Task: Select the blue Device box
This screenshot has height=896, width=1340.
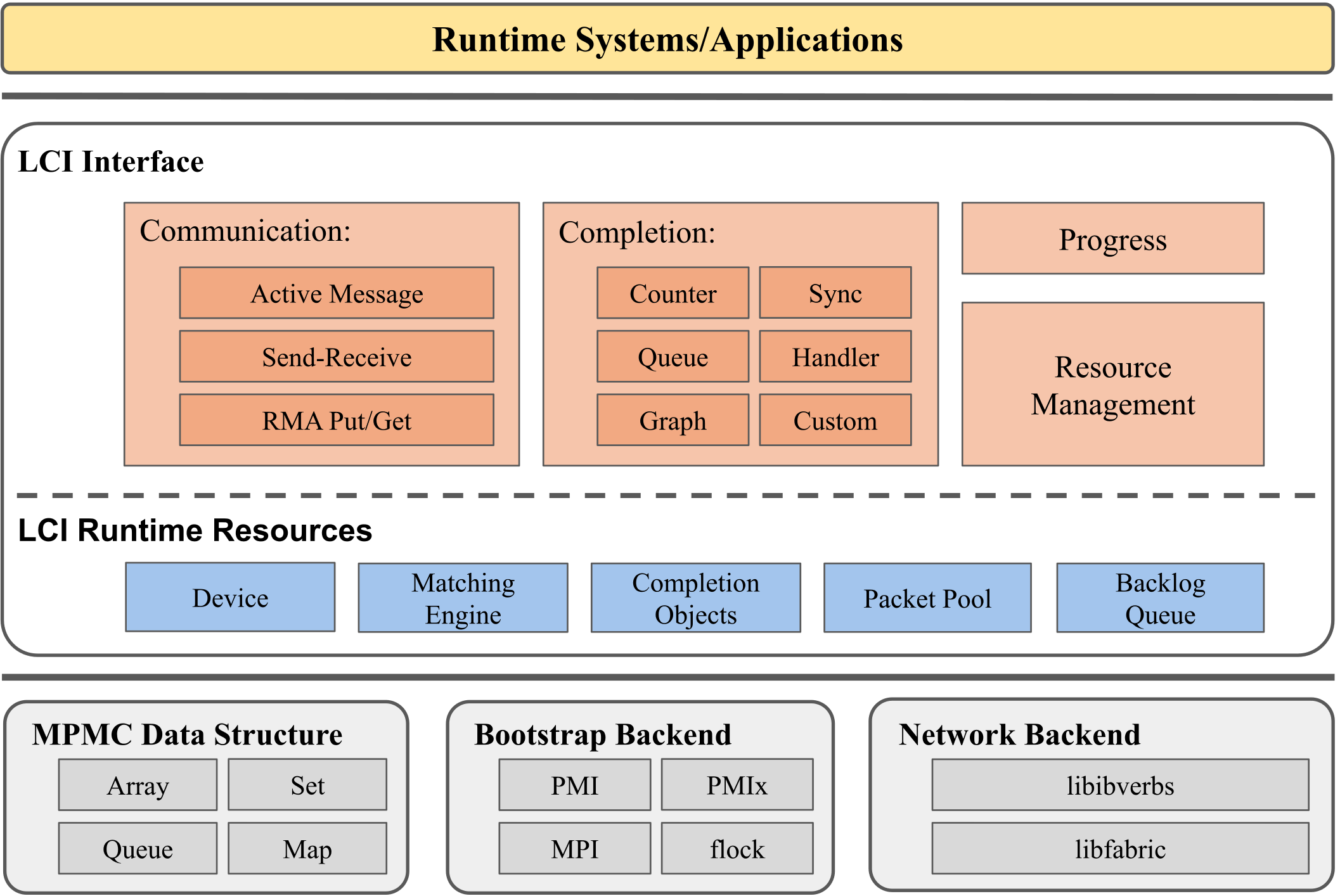Action: coord(230,598)
